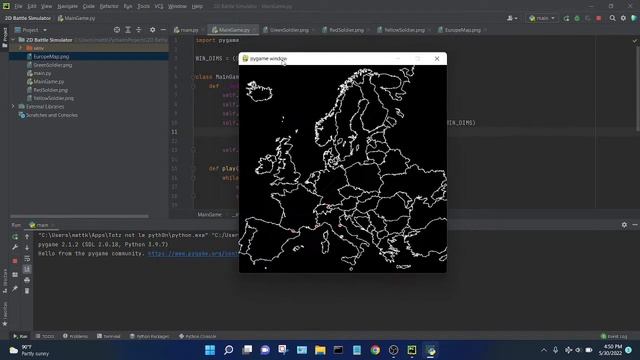Open the user account dropdown

512,18
